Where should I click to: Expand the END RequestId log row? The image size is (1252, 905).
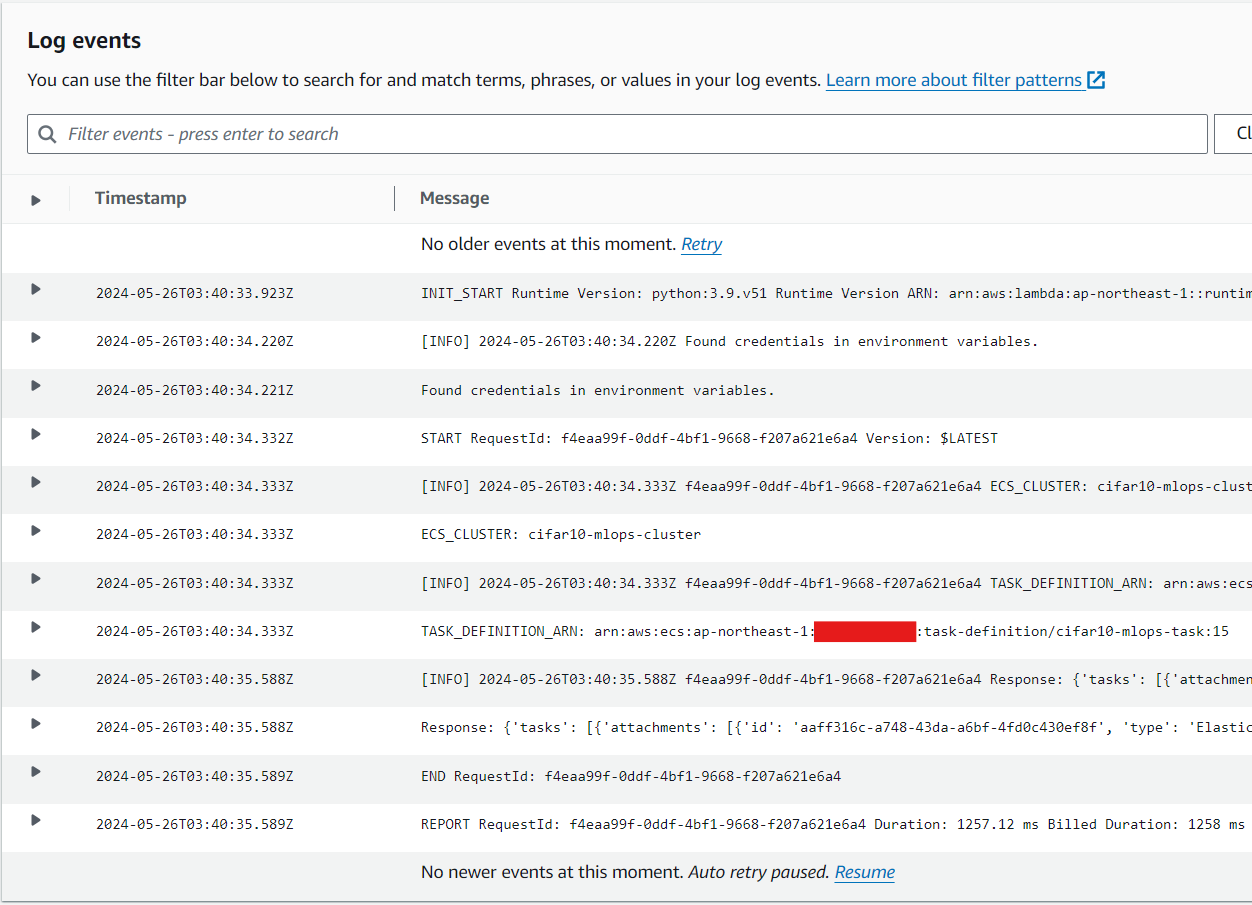tap(36, 771)
